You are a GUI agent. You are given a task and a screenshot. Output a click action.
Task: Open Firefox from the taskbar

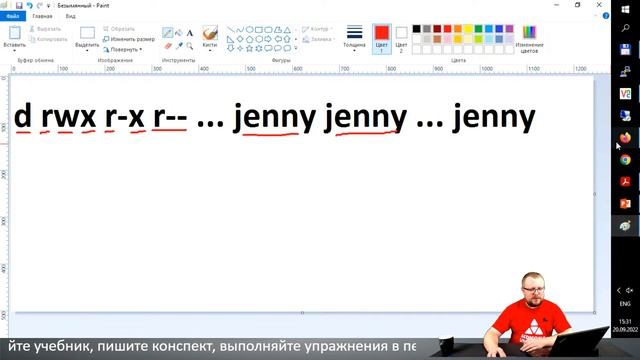[x=625, y=138]
